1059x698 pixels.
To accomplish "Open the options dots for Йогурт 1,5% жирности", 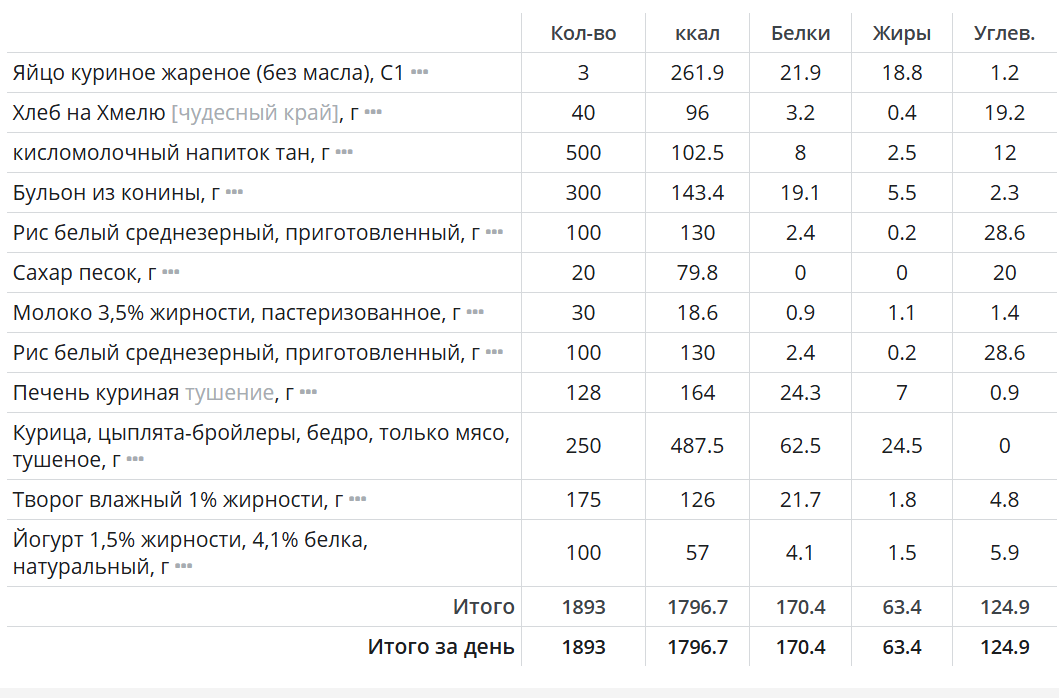I will pos(184,566).
